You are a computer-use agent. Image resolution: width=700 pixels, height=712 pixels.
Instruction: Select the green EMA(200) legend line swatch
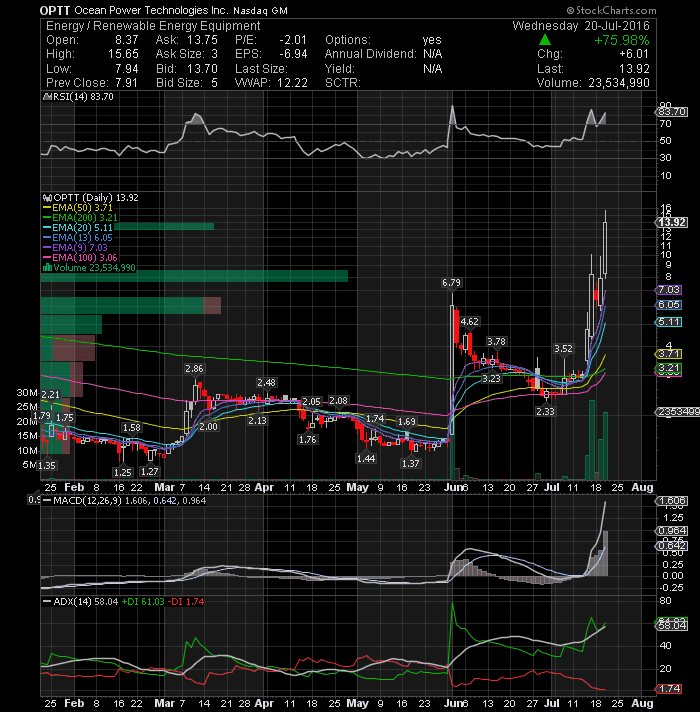click(47, 218)
